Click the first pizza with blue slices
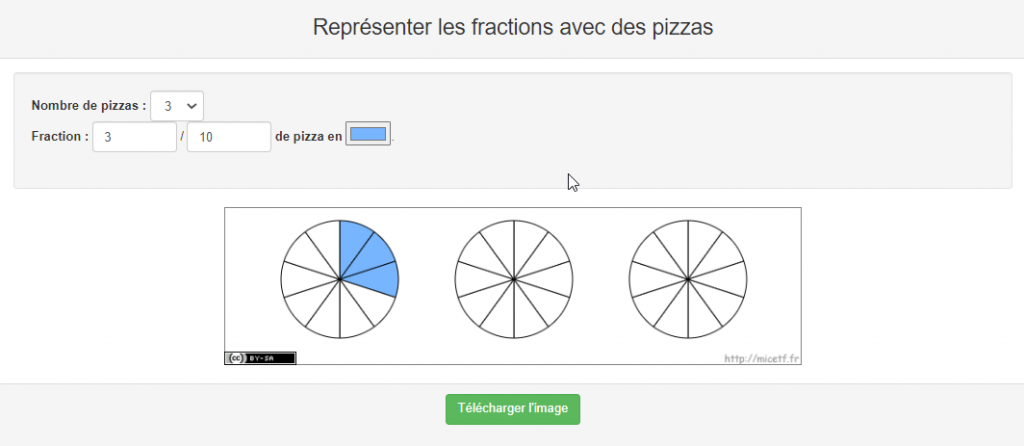The width and height of the screenshot is (1024, 446). [340, 278]
